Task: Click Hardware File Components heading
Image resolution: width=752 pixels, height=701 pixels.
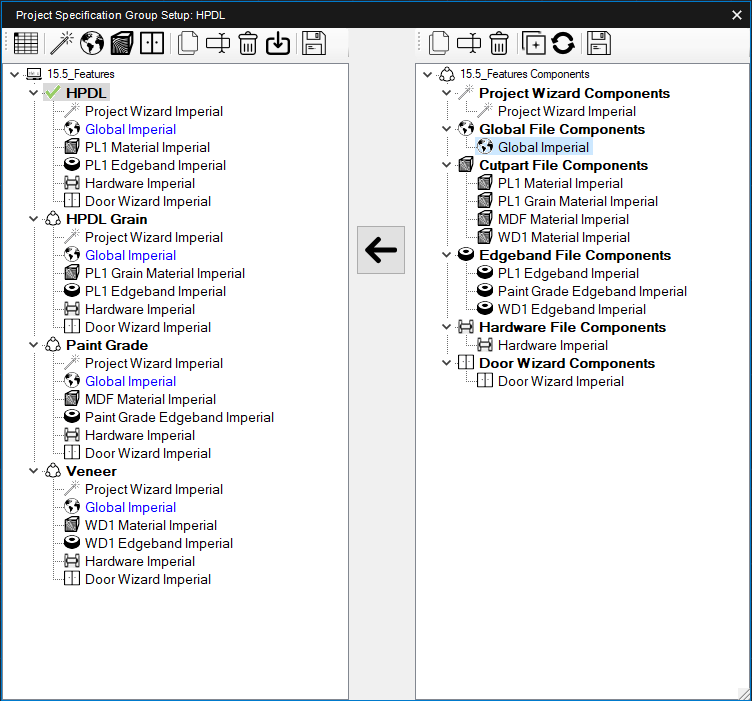Action: [x=573, y=327]
